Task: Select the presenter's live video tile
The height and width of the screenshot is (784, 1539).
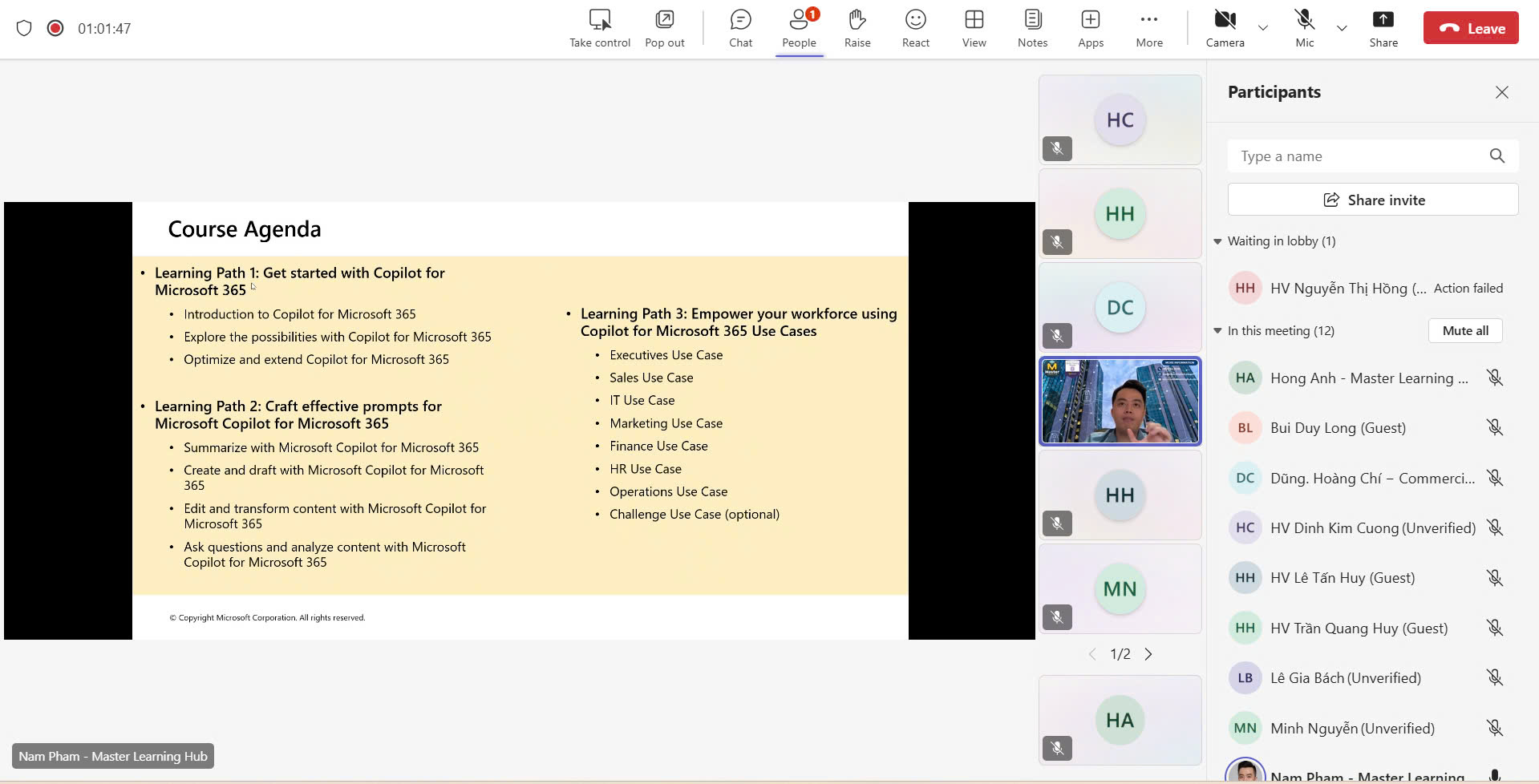Action: click(x=1120, y=401)
